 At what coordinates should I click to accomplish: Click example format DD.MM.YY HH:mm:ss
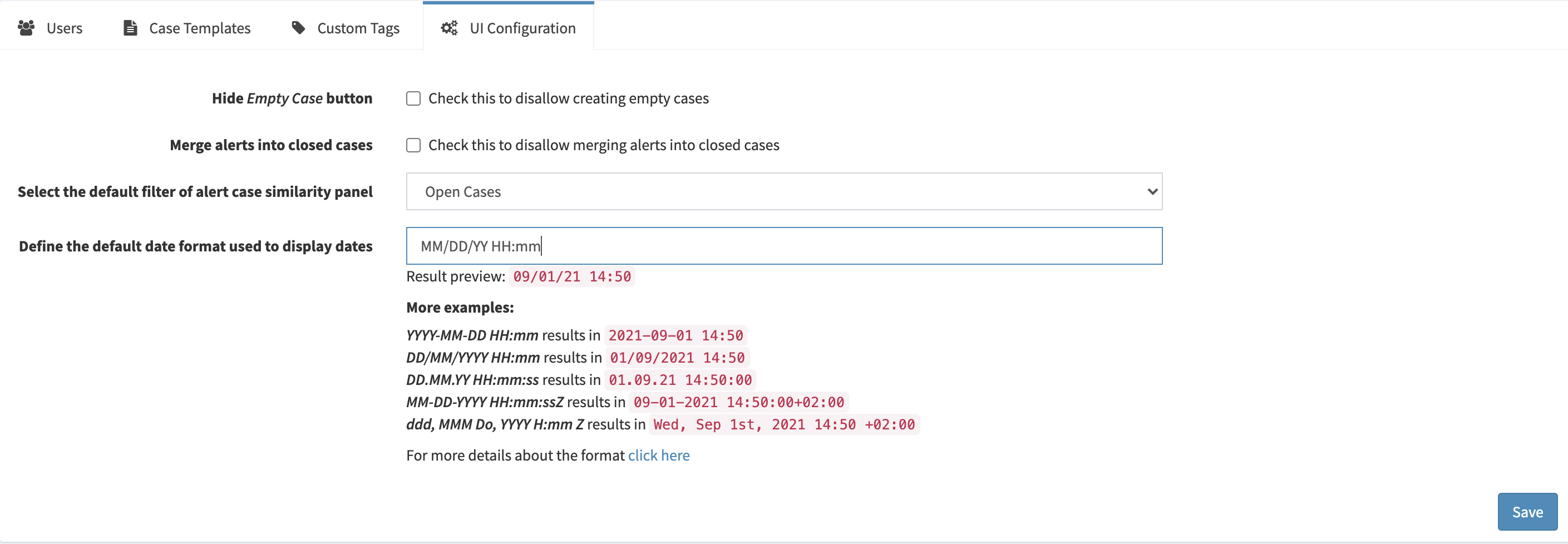[x=472, y=380]
